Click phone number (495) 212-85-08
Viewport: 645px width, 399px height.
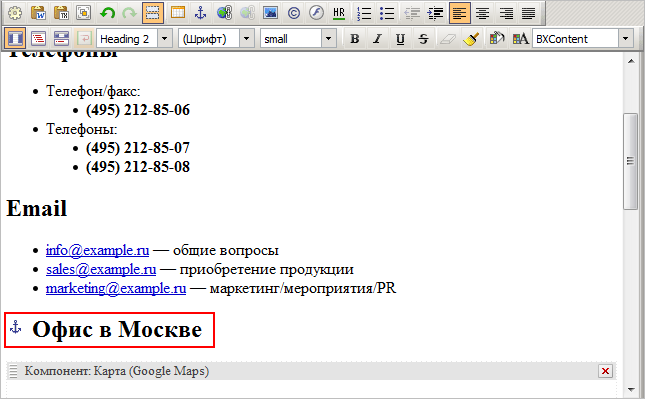[138, 167]
